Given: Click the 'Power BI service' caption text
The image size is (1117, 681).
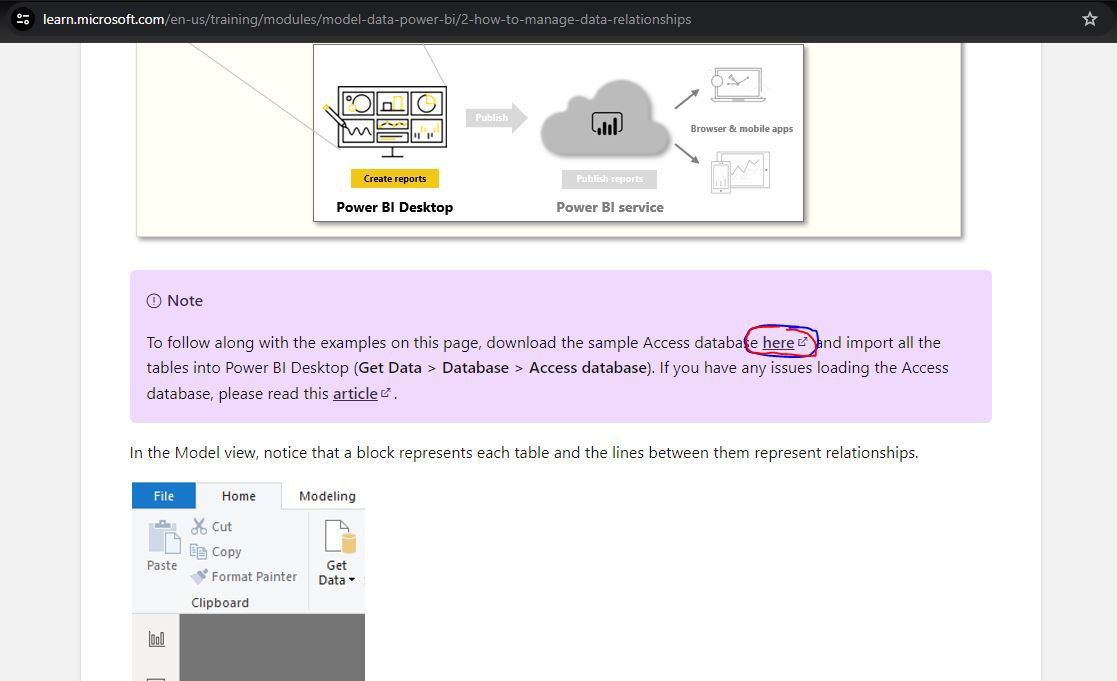Looking at the screenshot, I should pyautogui.click(x=610, y=207).
